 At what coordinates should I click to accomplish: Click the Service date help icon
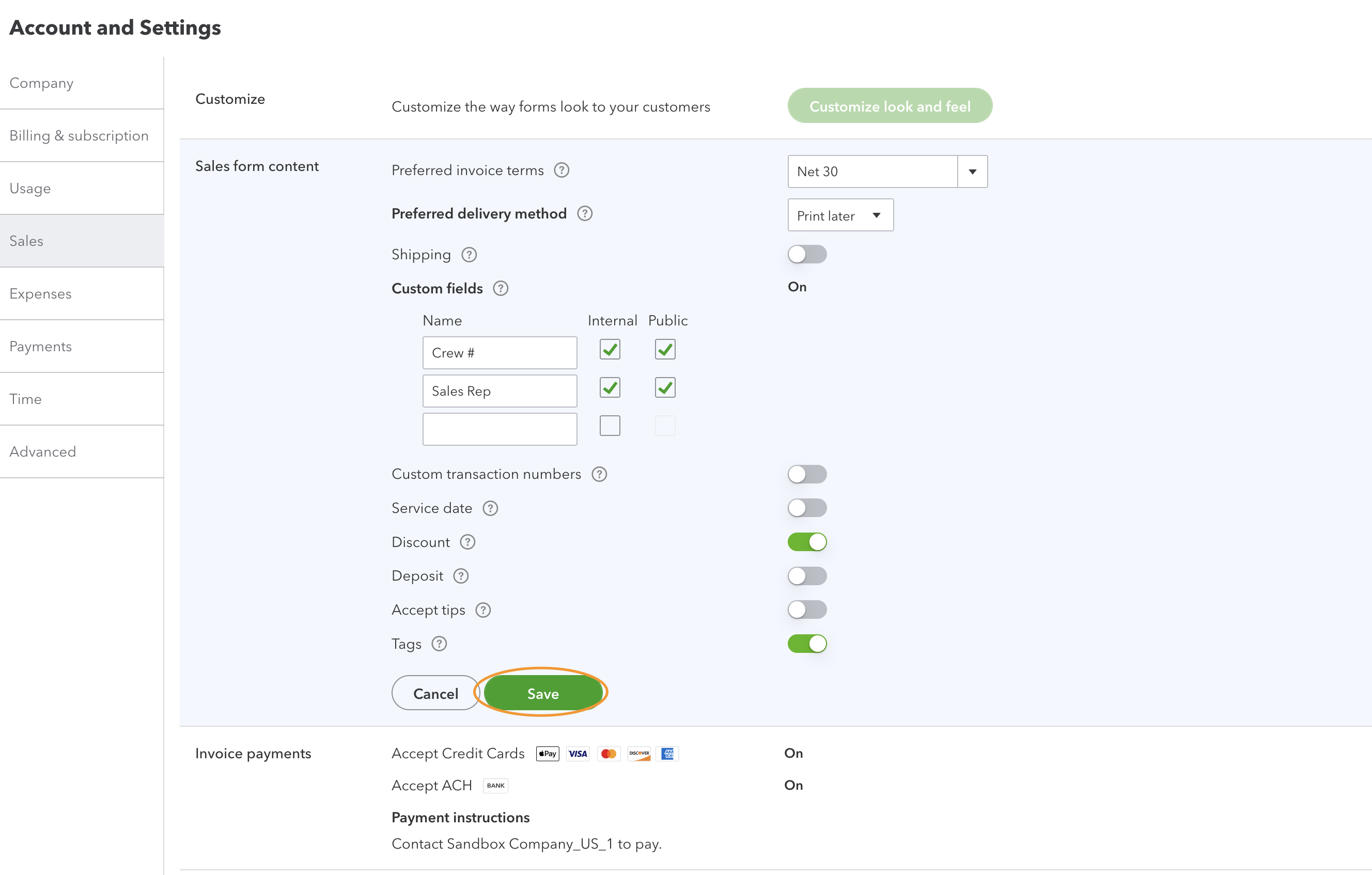click(490, 508)
